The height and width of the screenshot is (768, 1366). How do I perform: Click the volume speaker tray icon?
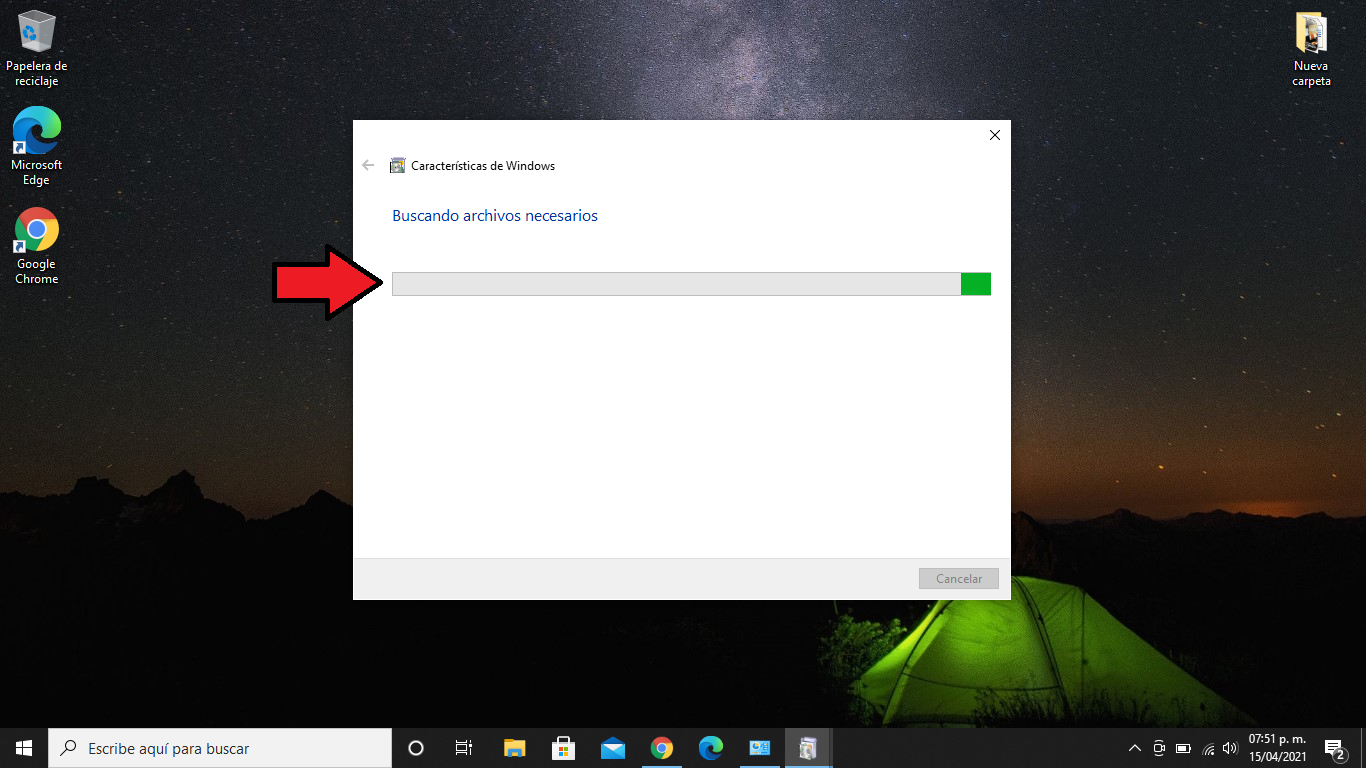(x=1230, y=748)
